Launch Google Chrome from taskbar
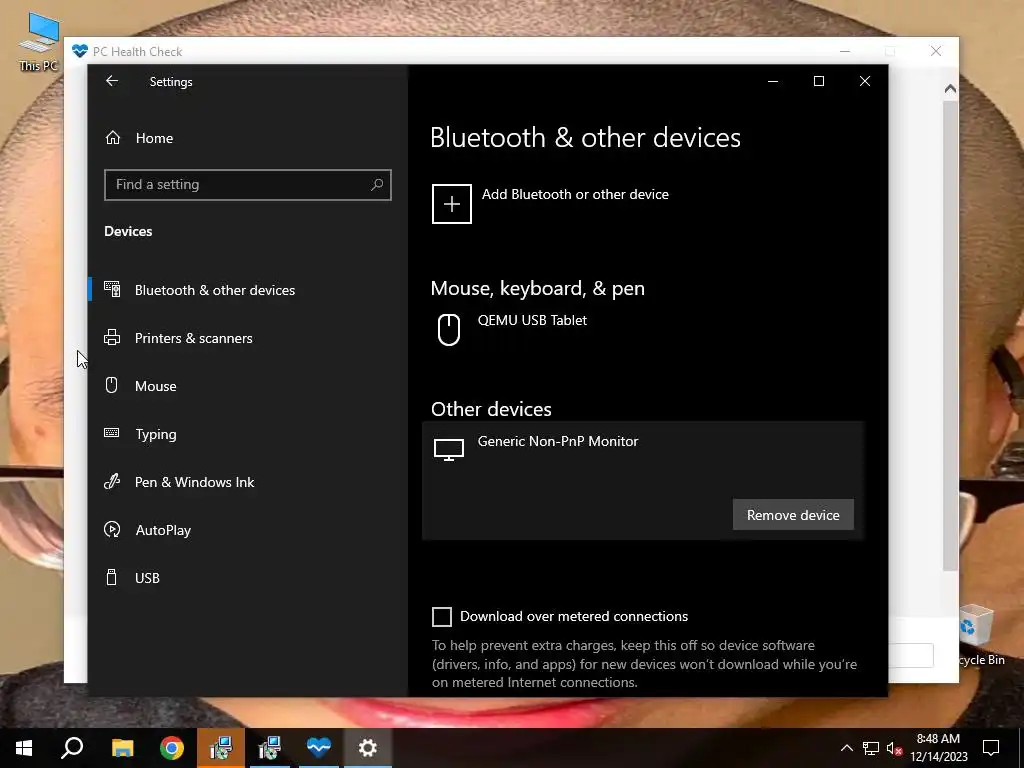 [172, 748]
